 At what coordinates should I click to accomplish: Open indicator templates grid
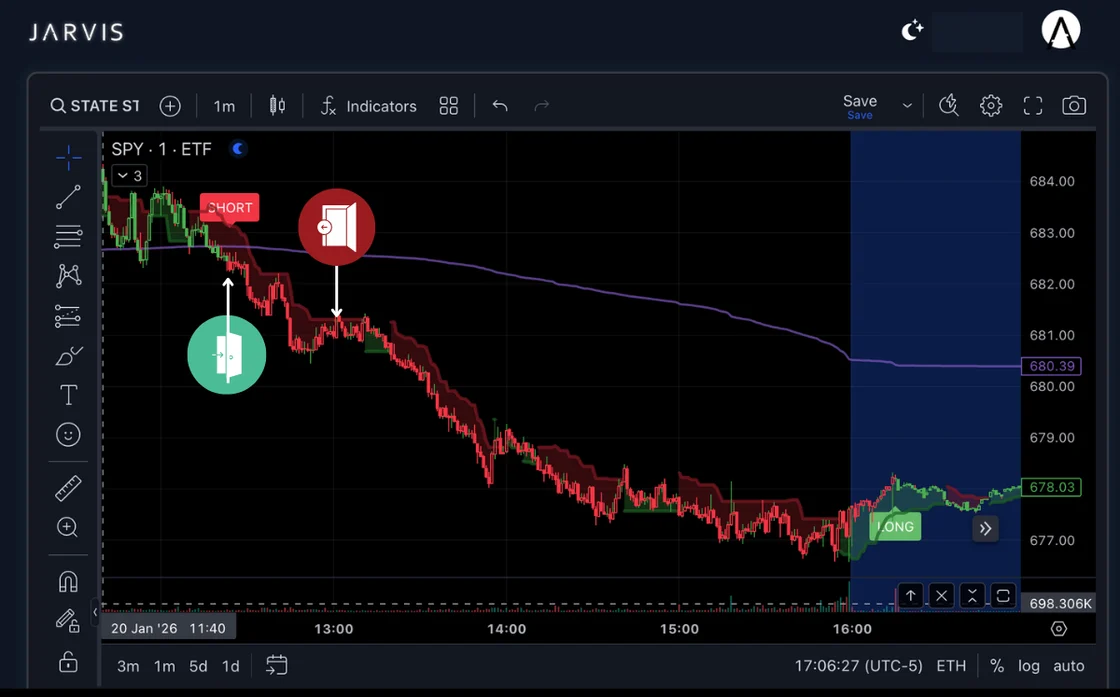(x=449, y=106)
